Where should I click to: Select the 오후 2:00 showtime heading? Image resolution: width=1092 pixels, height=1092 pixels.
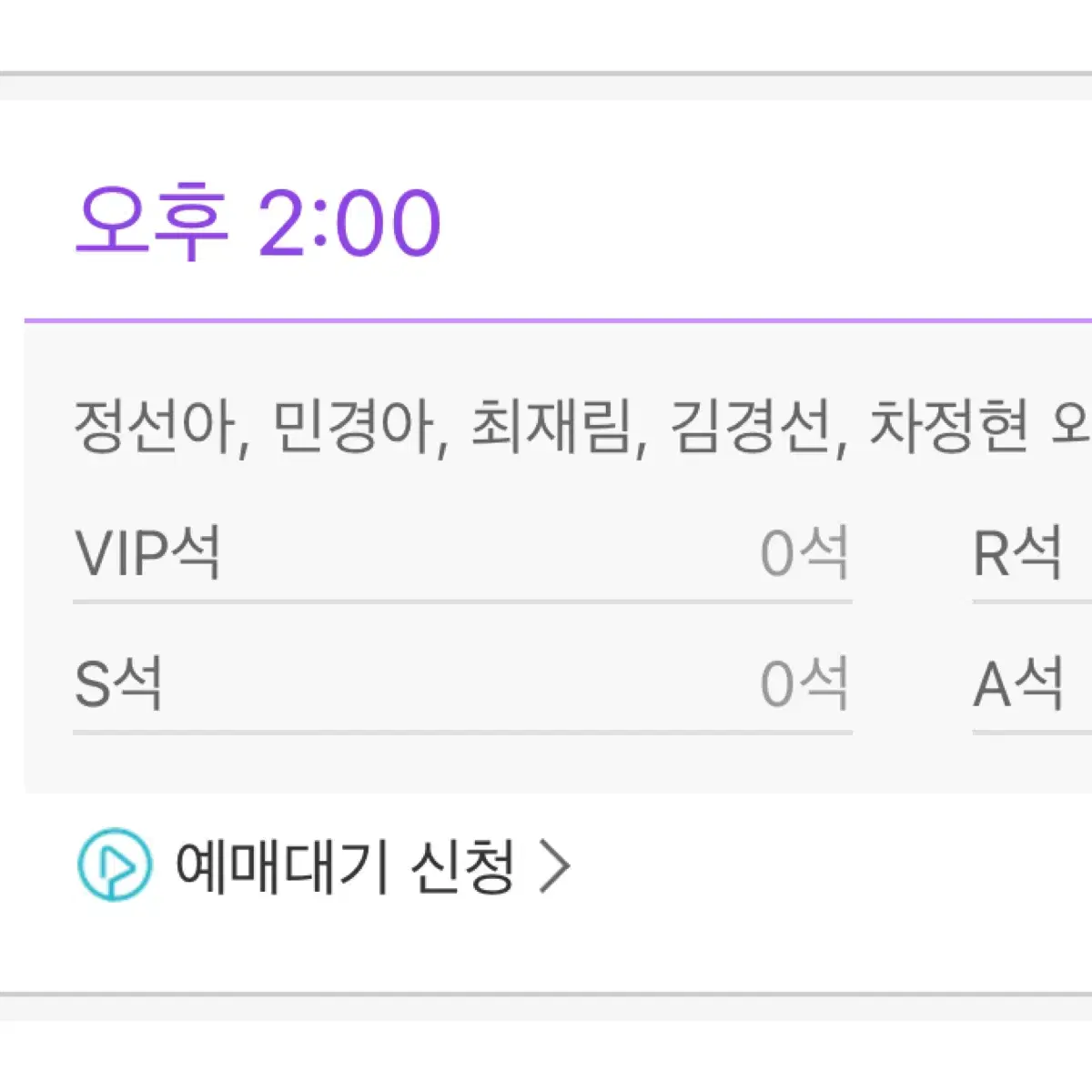coord(258,222)
